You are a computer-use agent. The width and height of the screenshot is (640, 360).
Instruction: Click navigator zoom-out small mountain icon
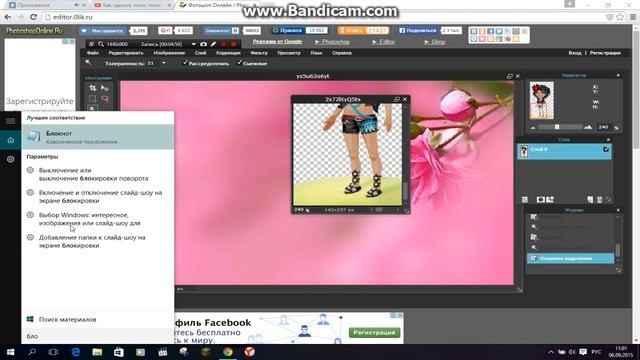pos(533,128)
